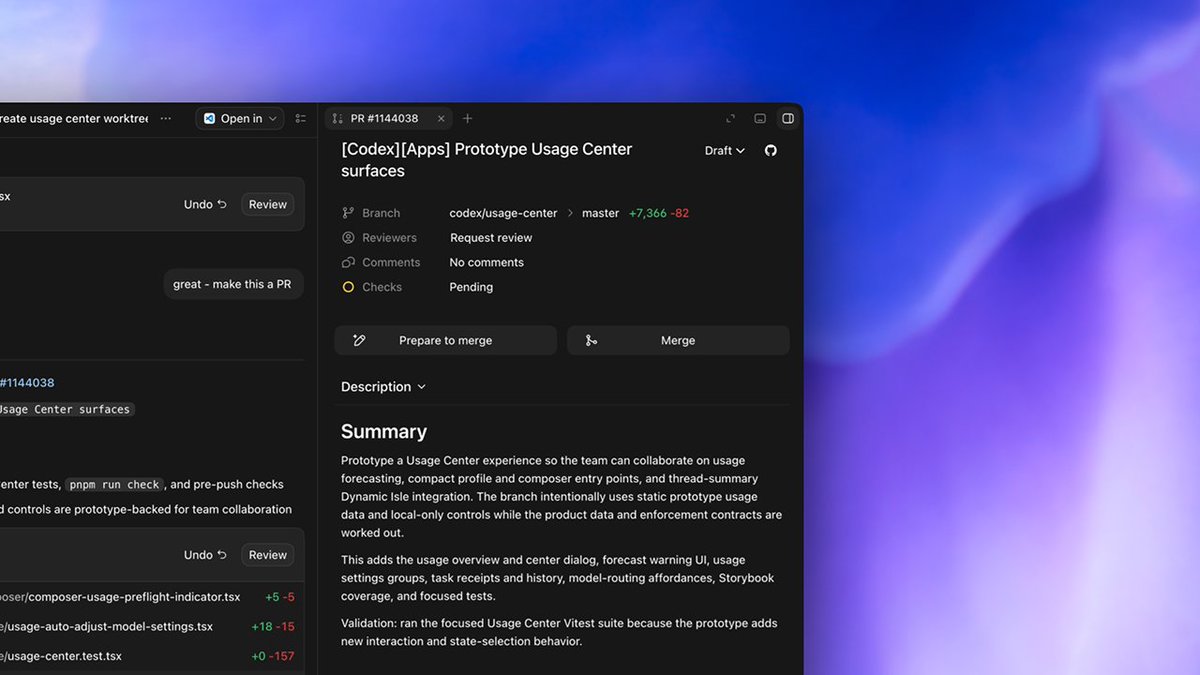Click the 'great - make this a PR' message

point(232,284)
